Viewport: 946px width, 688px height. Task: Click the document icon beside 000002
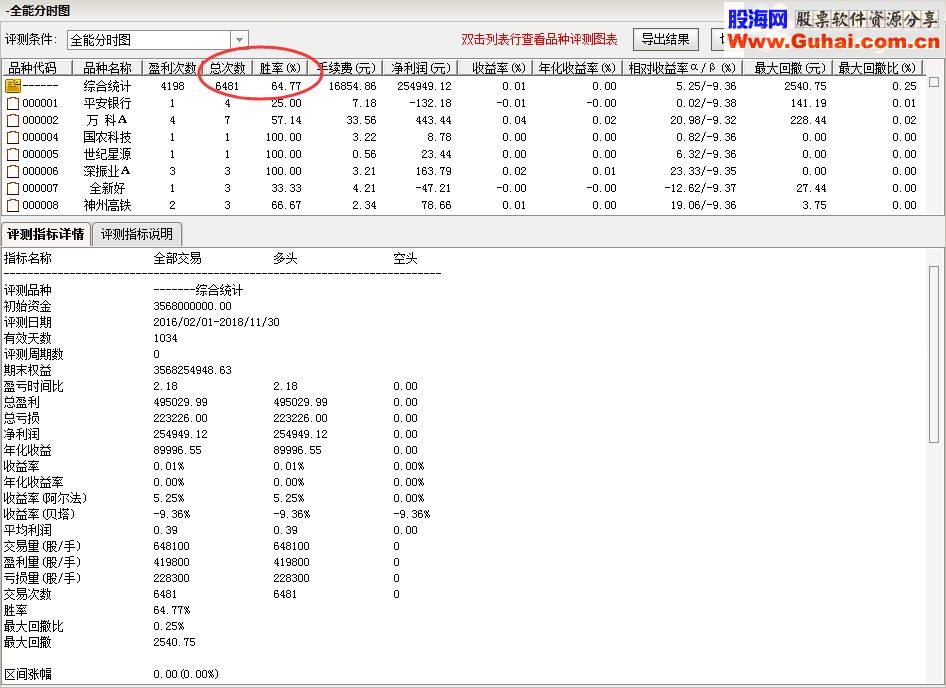[x=13, y=120]
